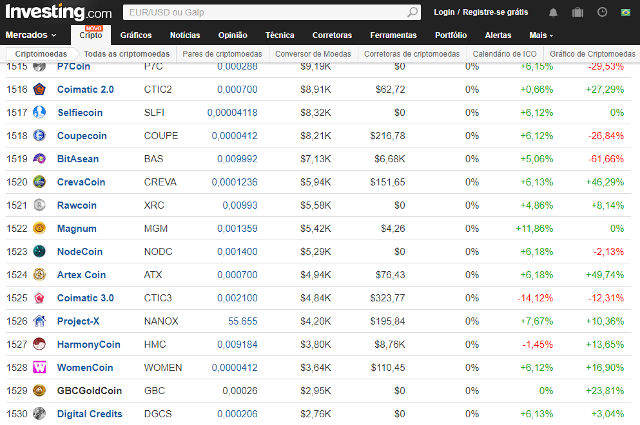
Task: Open the BitAsean link
Action: (x=78, y=159)
